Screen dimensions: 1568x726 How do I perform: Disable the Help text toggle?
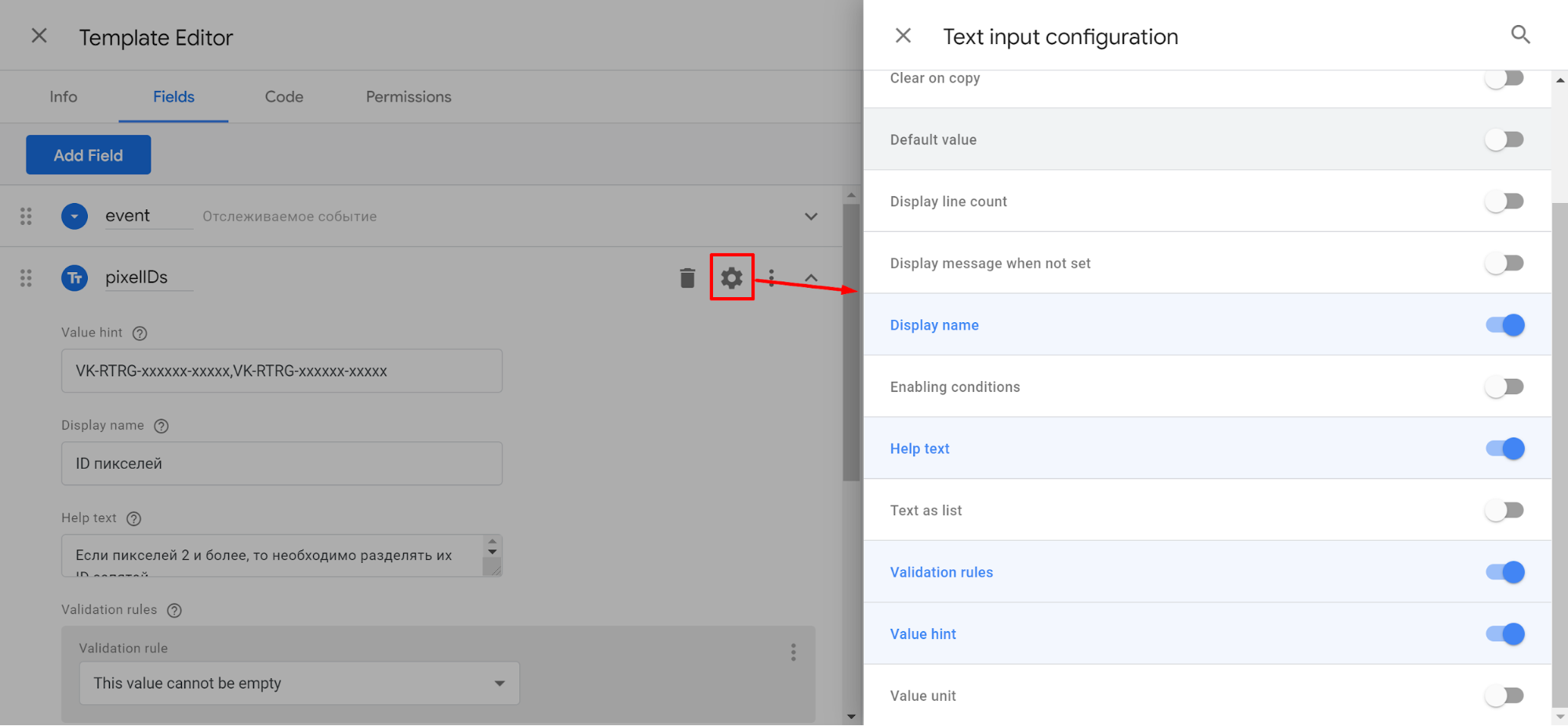coord(1504,449)
